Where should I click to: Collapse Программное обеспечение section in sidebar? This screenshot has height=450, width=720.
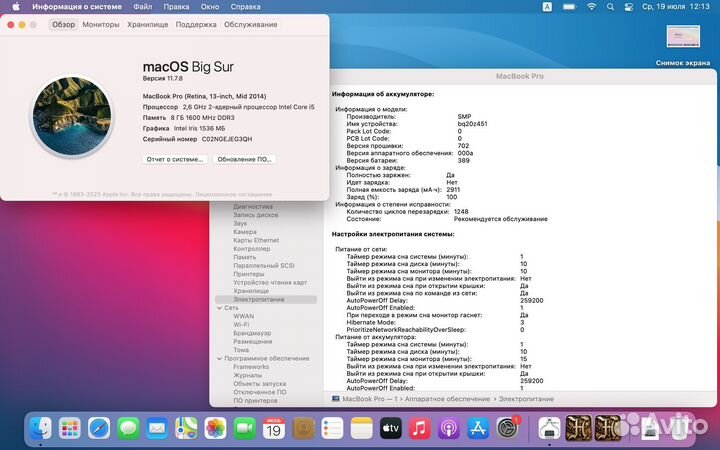coord(219,358)
